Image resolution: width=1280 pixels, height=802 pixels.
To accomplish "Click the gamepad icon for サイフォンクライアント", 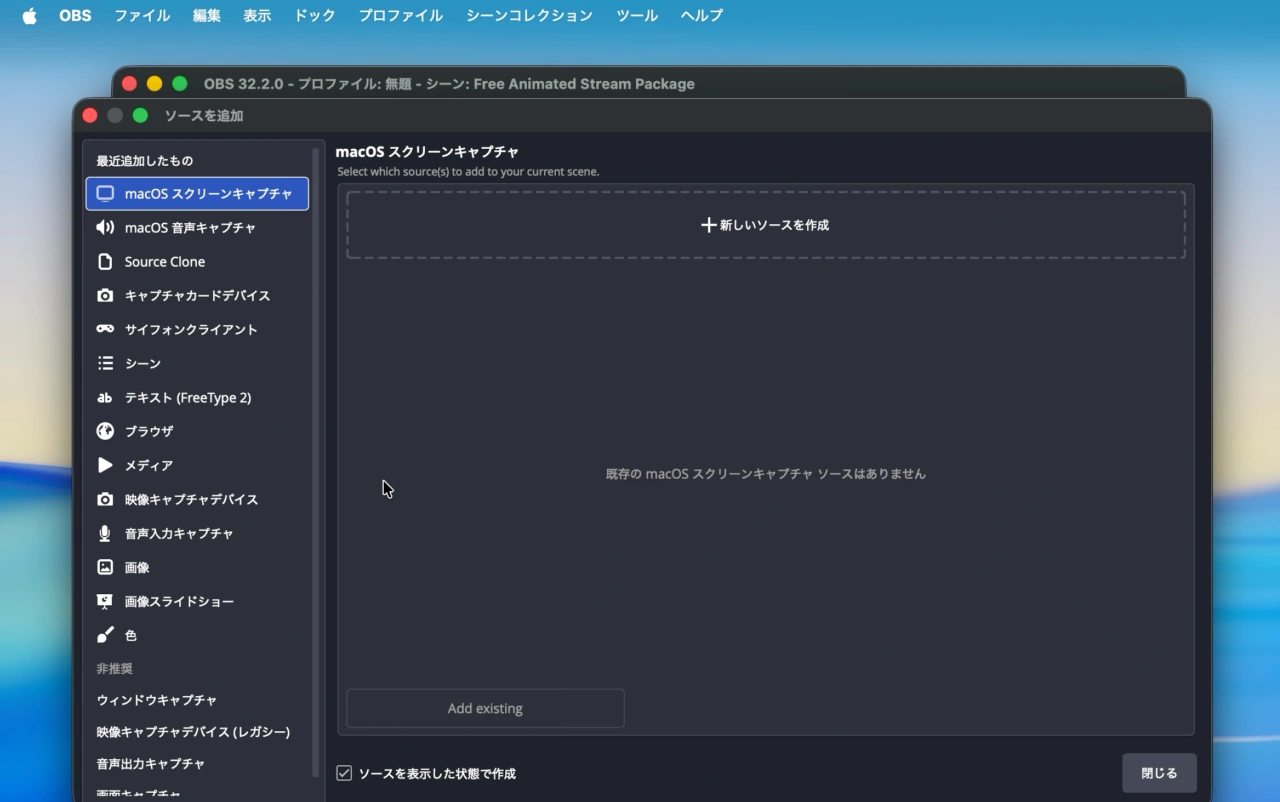I will (x=105, y=330).
